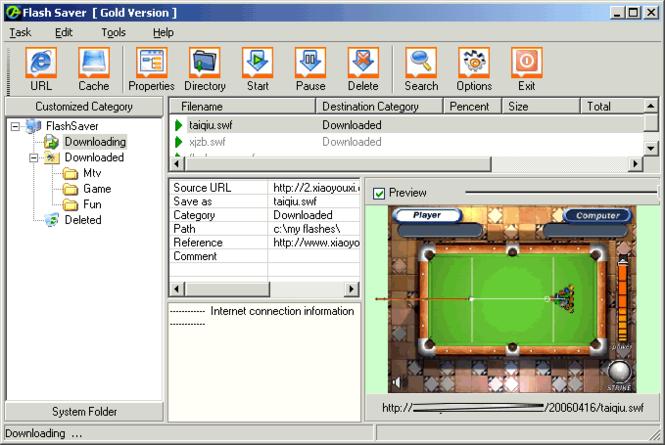This screenshot has height=445, width=665.
Task: Sort list by Total column
Action: coord(612,106)
